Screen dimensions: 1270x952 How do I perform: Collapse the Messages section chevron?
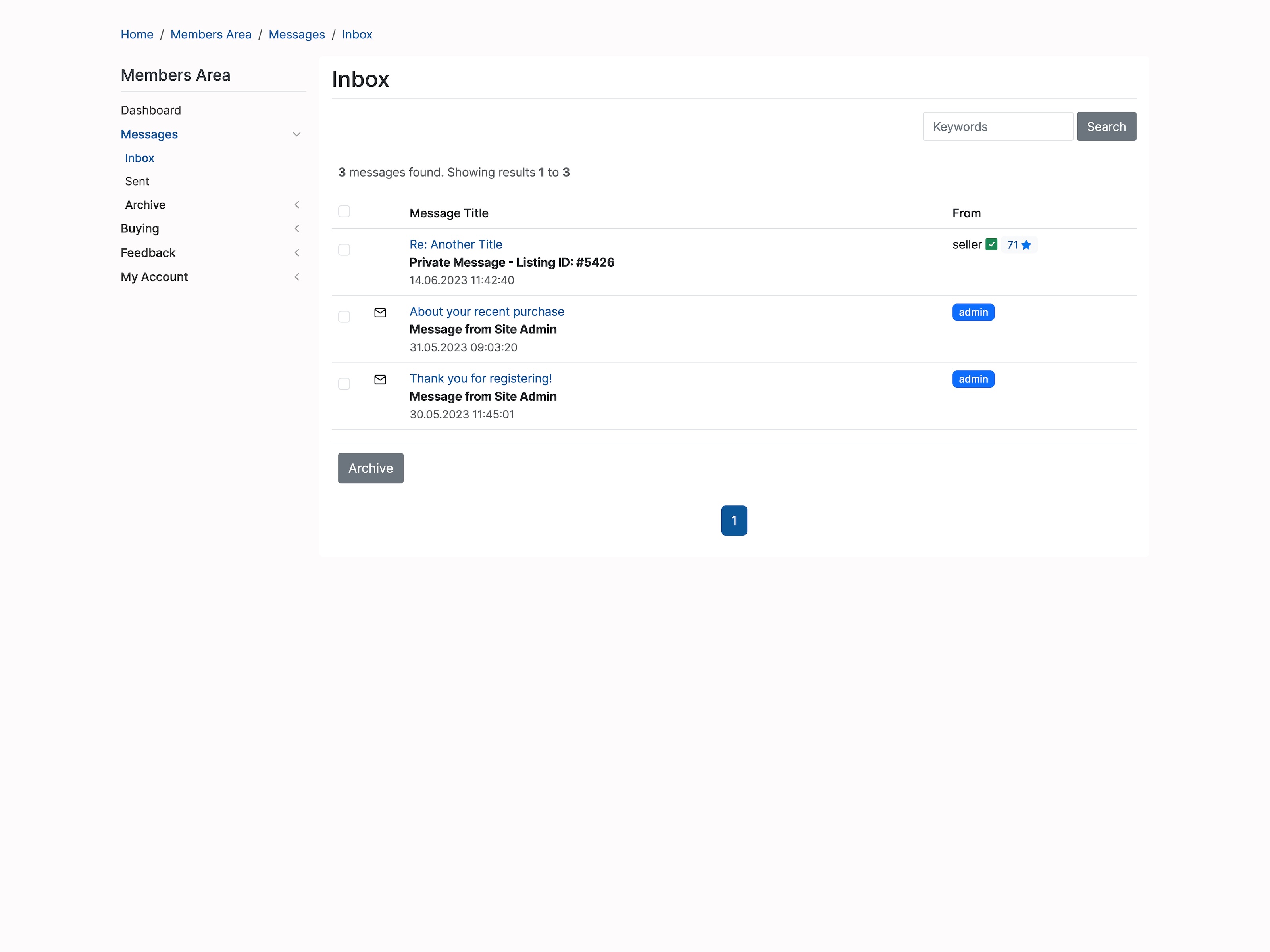pyautogui.click(x=297, y=134)
